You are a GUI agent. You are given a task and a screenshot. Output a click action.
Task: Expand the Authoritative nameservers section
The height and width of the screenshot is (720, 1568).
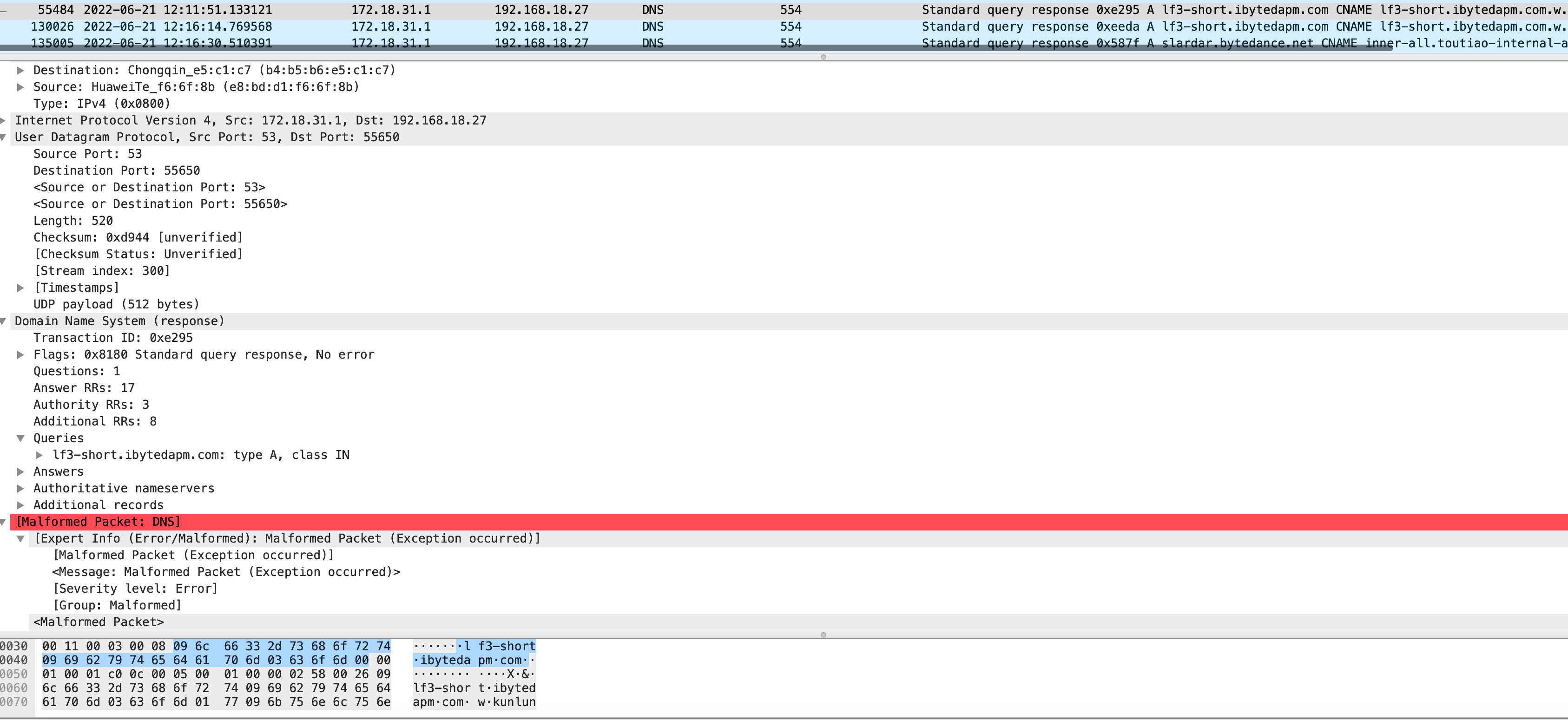(x=21, y=488)
